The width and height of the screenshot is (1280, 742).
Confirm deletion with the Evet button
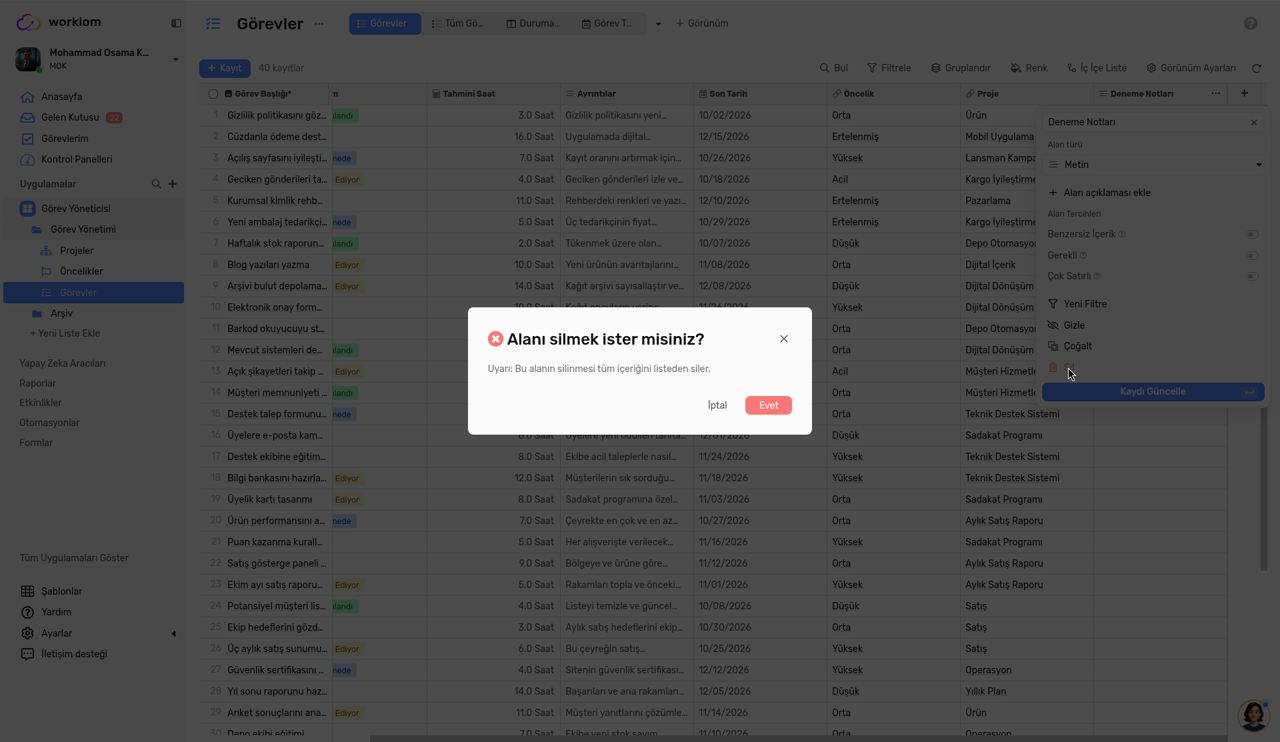click(768, 405)
